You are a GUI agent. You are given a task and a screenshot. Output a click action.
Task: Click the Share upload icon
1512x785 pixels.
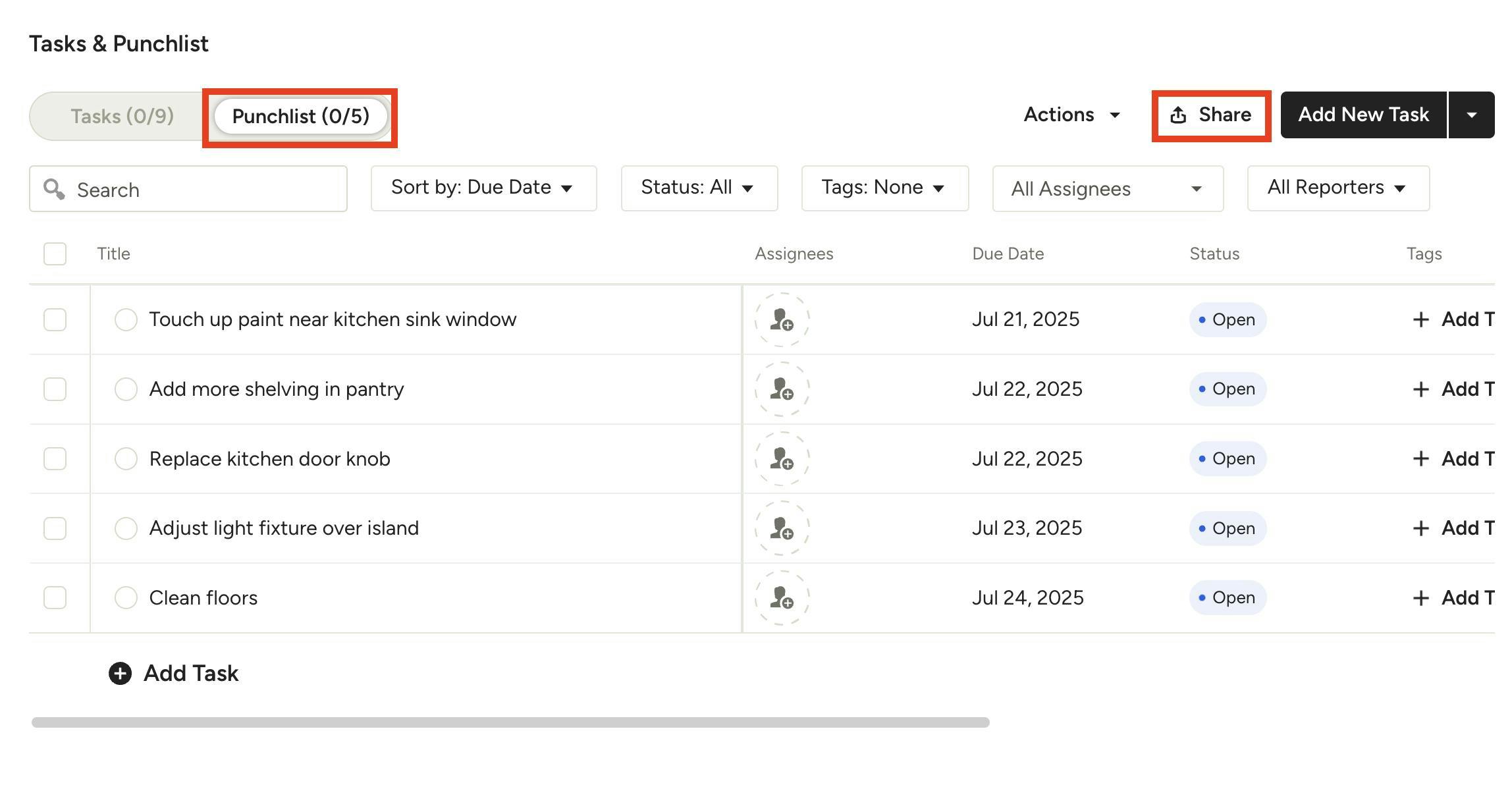pyautogui.click(x=1178, y=115)
